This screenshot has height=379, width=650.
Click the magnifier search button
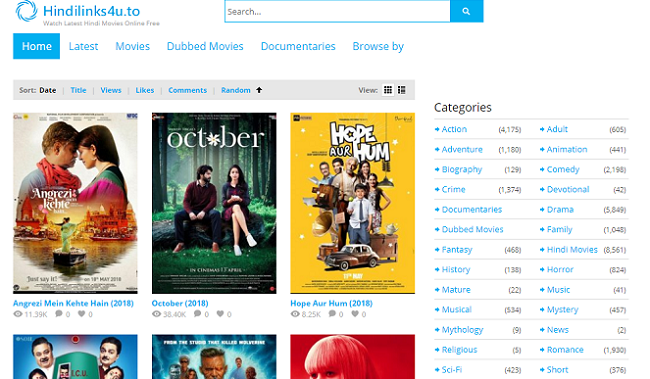pos(466,11)
